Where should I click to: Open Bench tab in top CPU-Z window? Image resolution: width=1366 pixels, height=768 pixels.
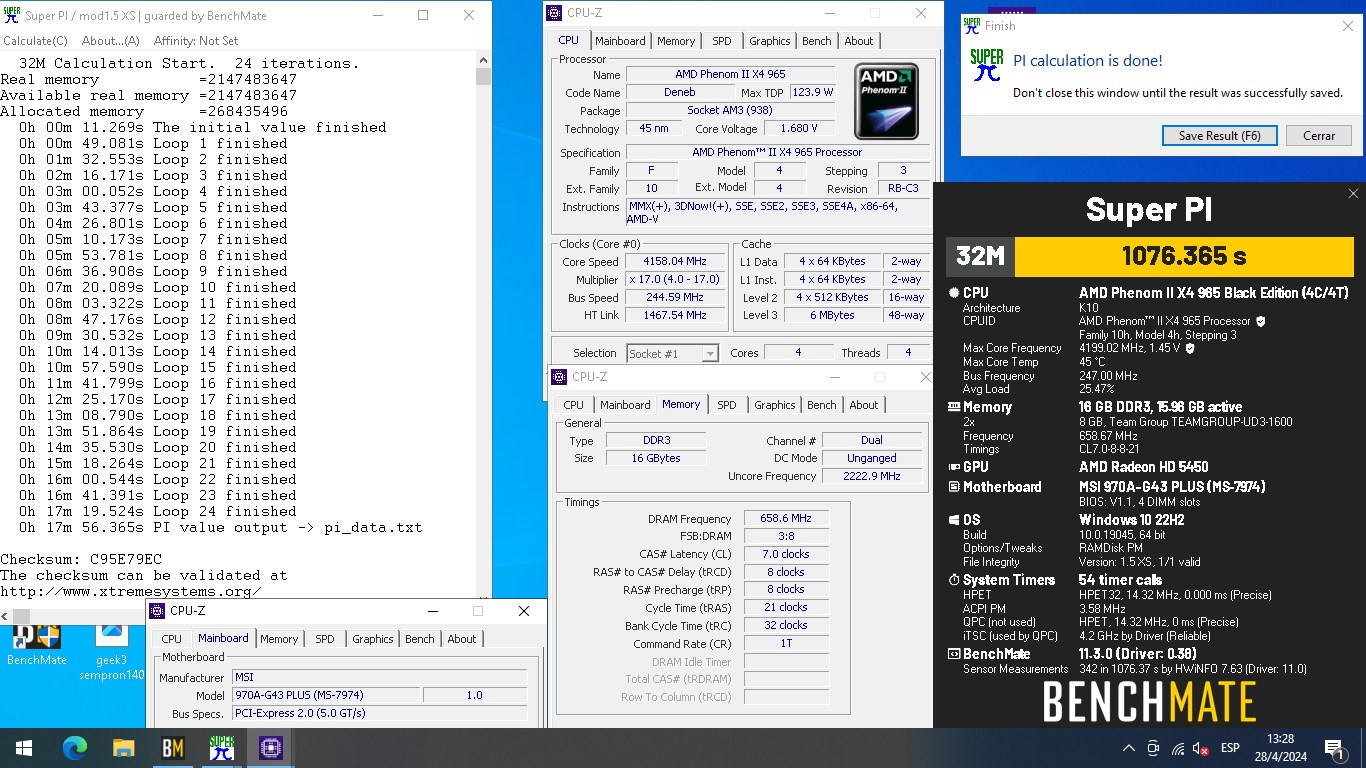[817, 41]
